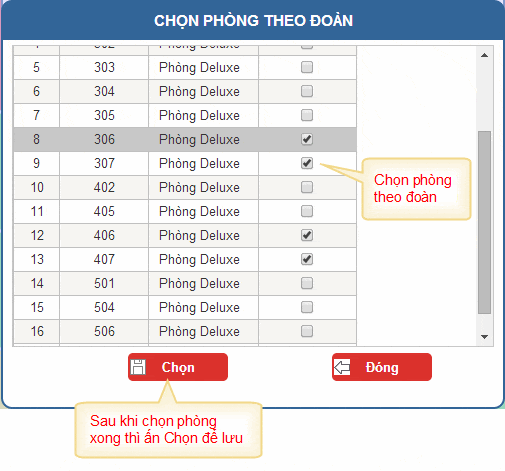Tick the checkbox for room 304
This screenshot has width=505, height=471.
point(307,91)
